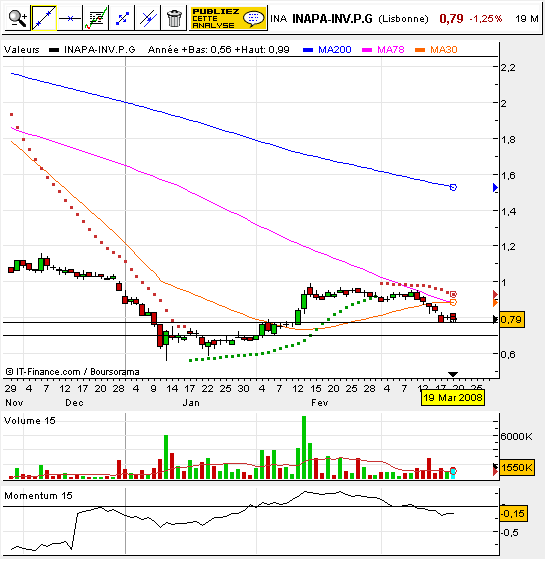Select the erase single line tool
Screen dimensions: 550x562
click(148, 18)
